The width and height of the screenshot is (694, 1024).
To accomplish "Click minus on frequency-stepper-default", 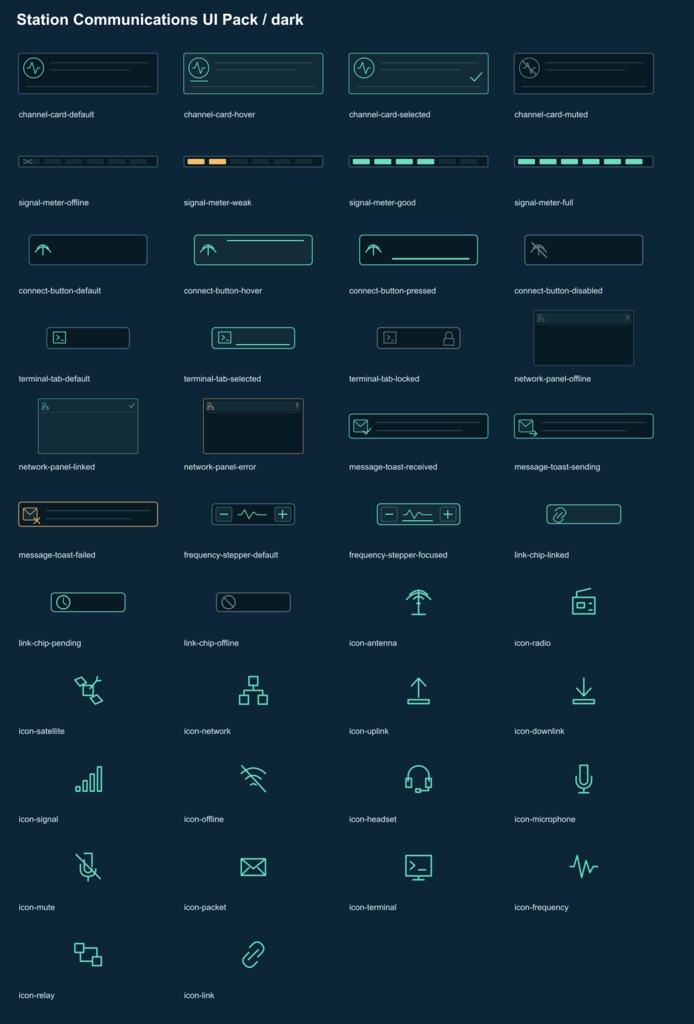I will 224,515.
